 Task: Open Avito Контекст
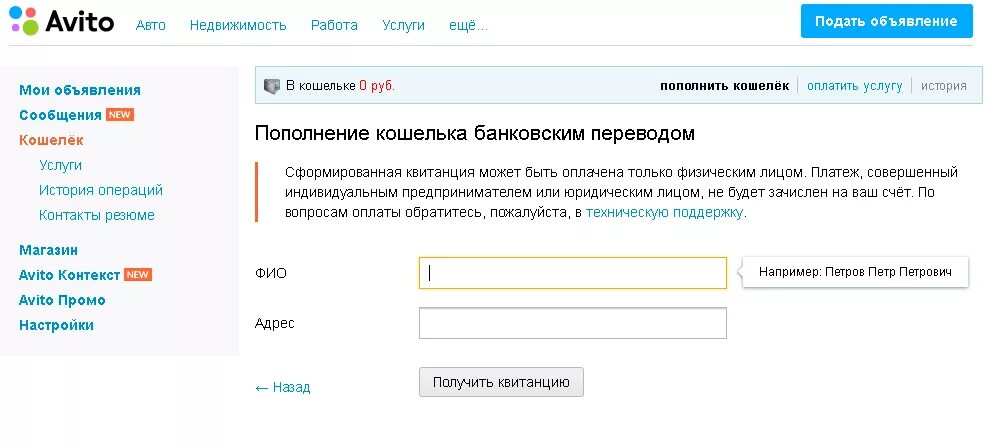click(x=70, y=275)
